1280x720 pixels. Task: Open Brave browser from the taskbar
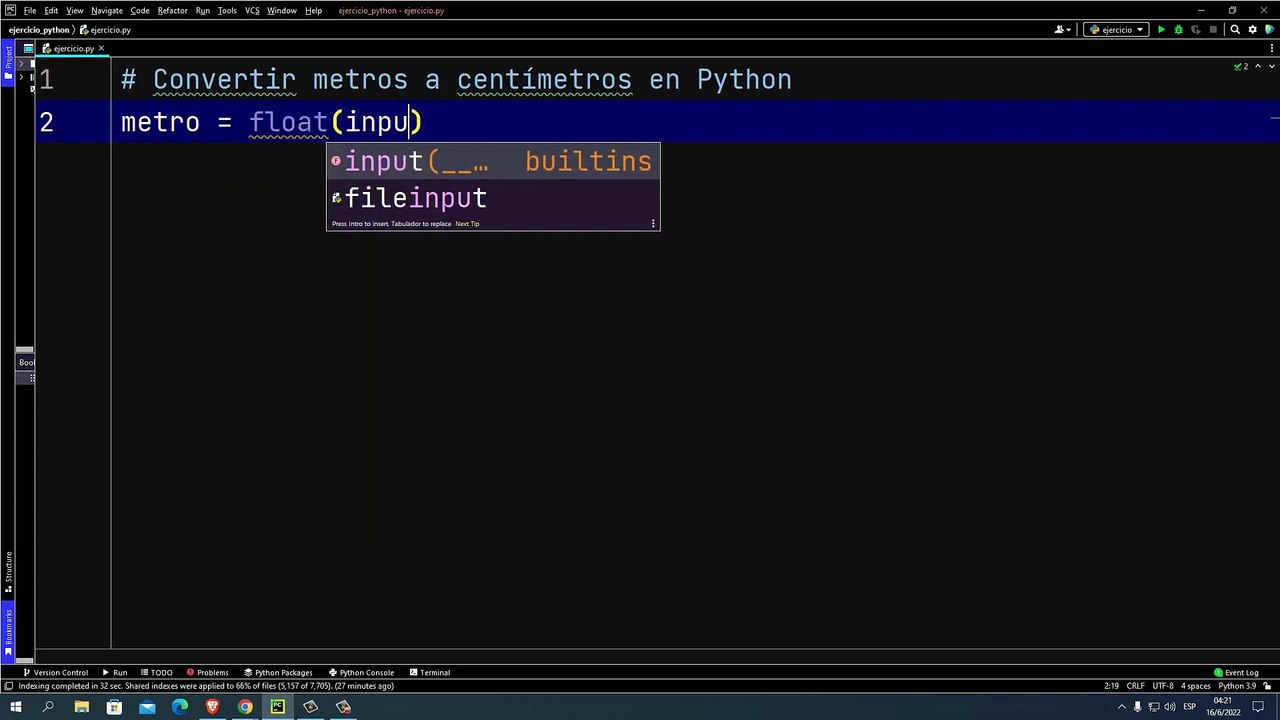tap(212, 707)
